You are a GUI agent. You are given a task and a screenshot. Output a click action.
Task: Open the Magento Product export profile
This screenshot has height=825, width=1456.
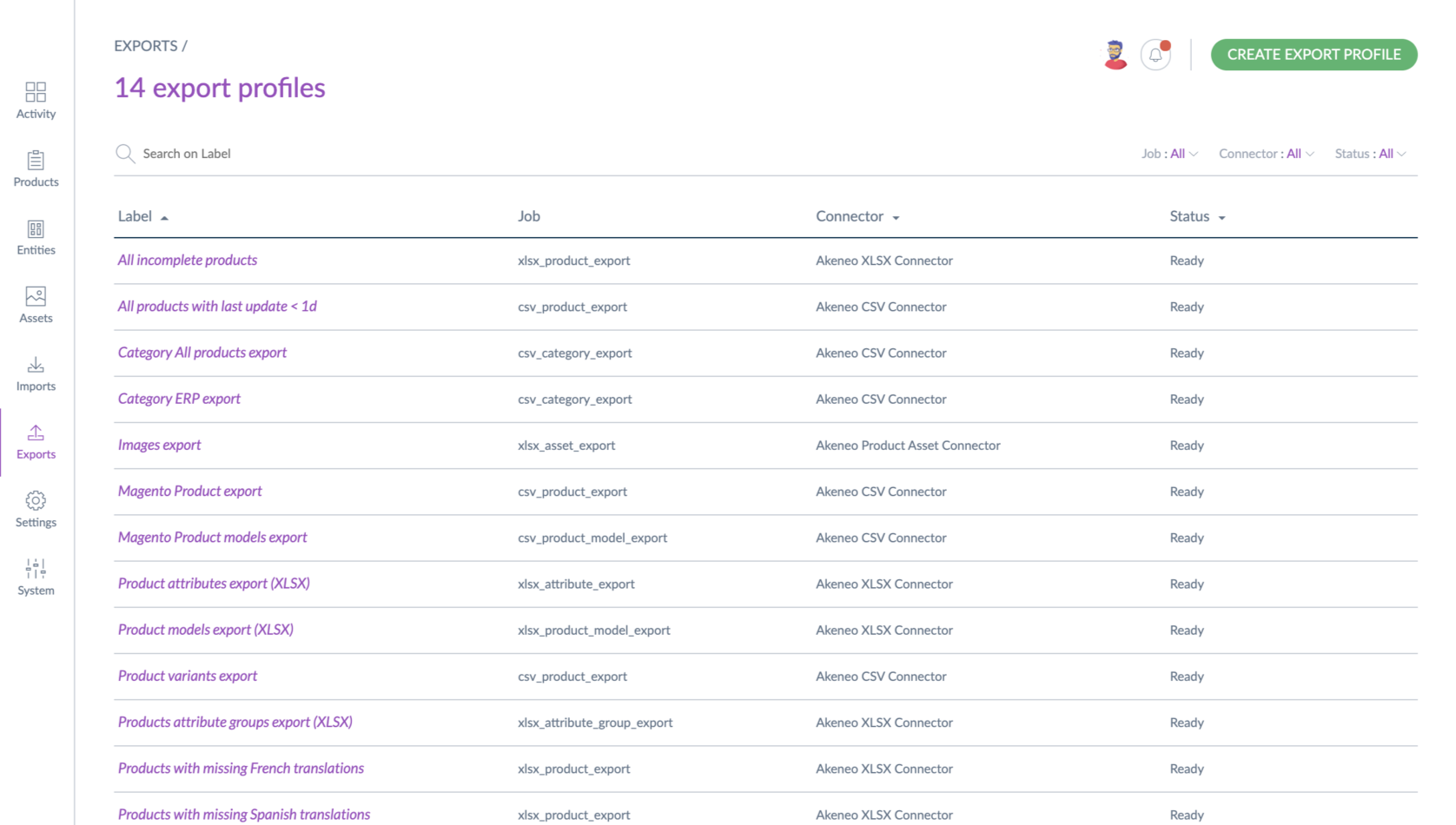click(190, 491)
